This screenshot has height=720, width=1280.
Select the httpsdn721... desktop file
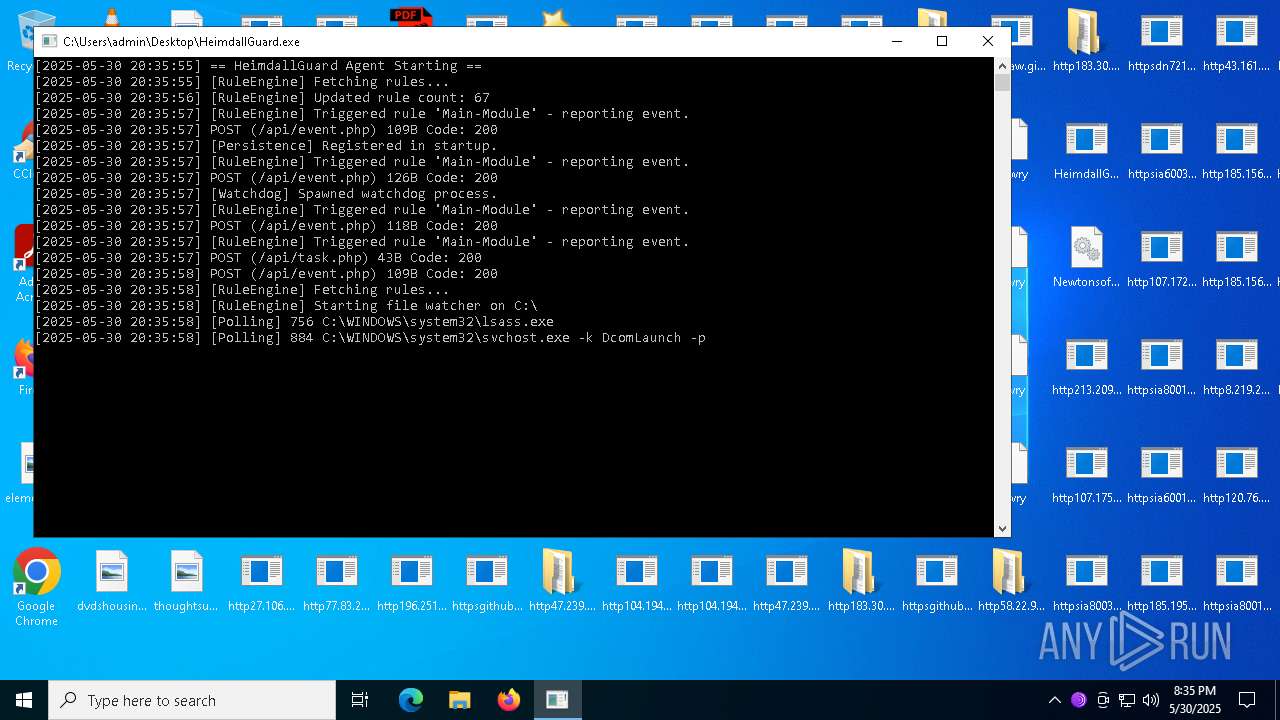(x=1161, y=42)
